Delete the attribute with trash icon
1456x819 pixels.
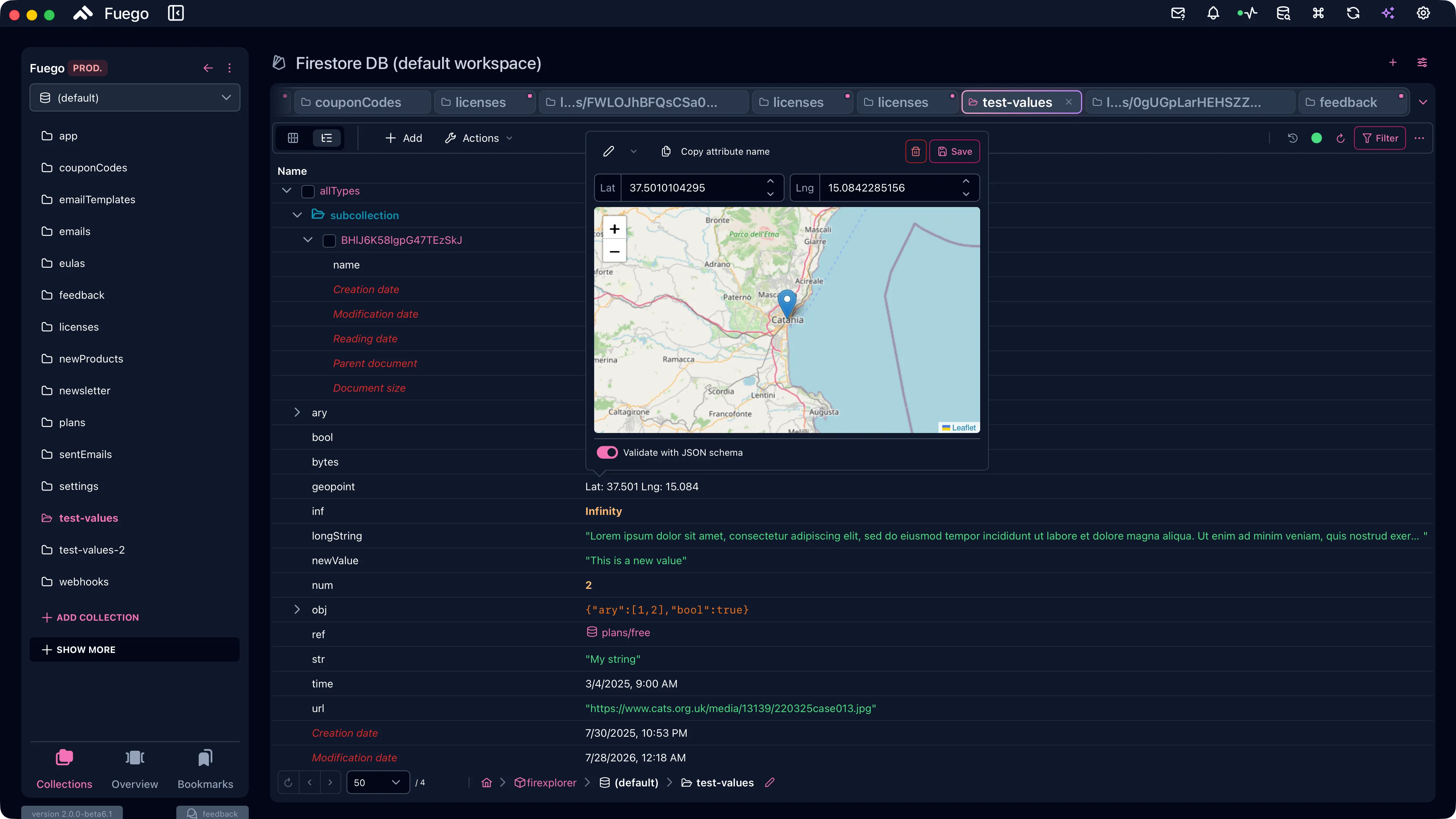tap(916, 152)
